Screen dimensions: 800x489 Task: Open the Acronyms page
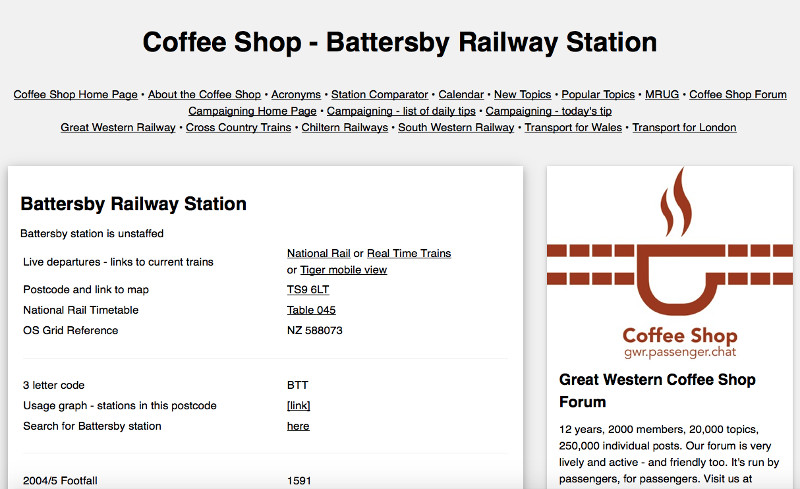pos(296,95)
